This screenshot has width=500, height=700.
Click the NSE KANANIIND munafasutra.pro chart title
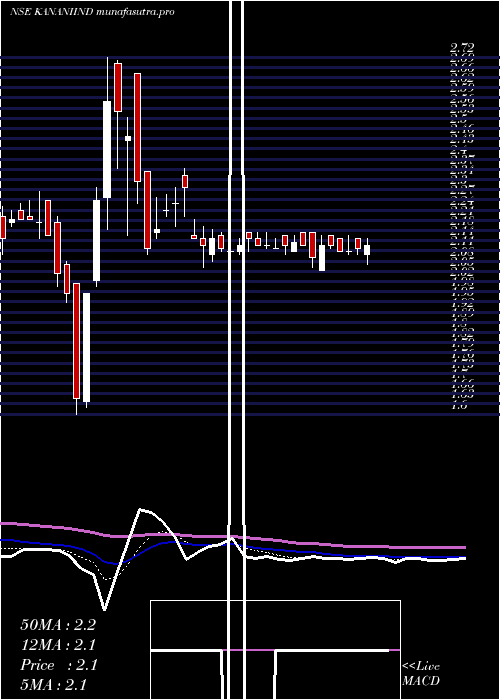[92, 12]
